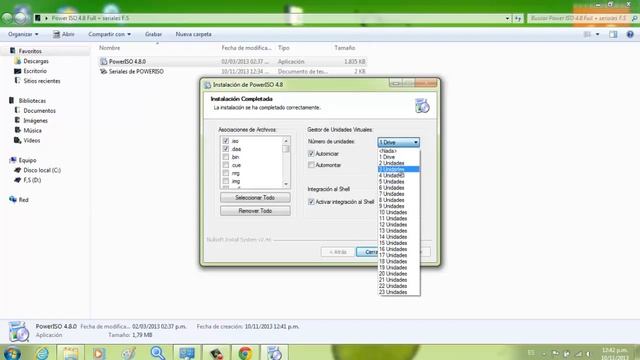Click the taskbar clock
This screenshot has width=640, height=360.
click(615, 353)
